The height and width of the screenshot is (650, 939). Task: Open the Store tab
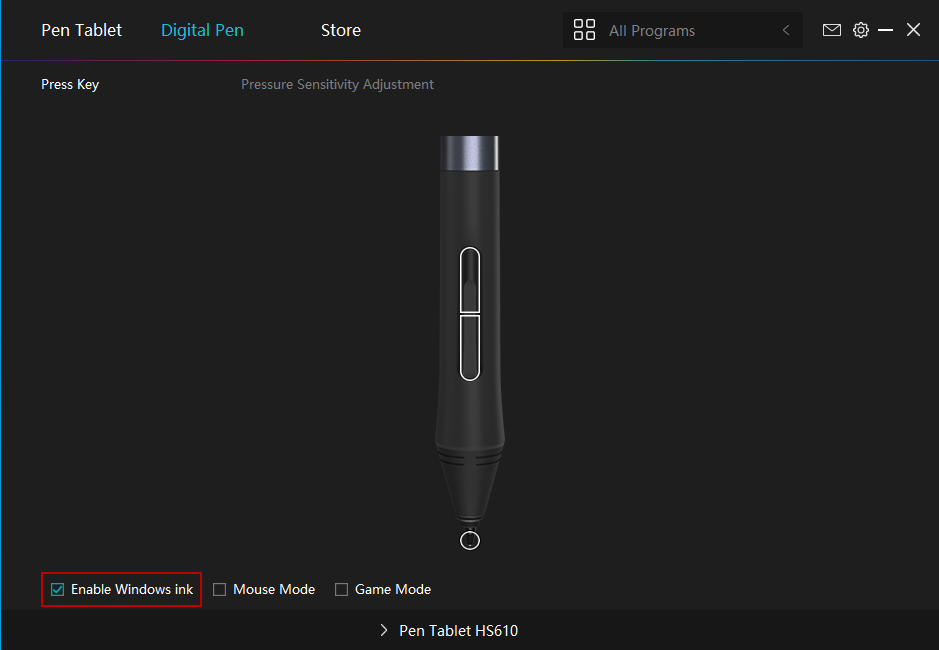(341, 30)
